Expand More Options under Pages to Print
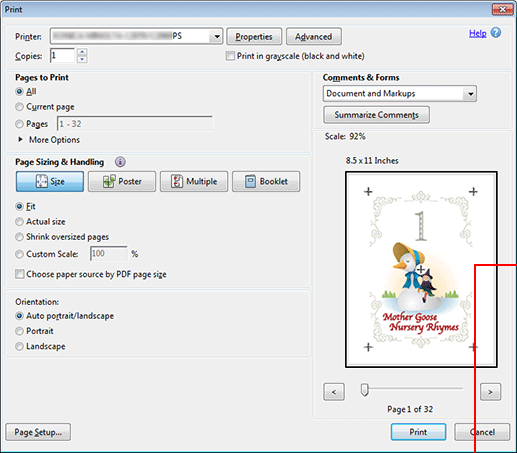 [x=49, y=140]
